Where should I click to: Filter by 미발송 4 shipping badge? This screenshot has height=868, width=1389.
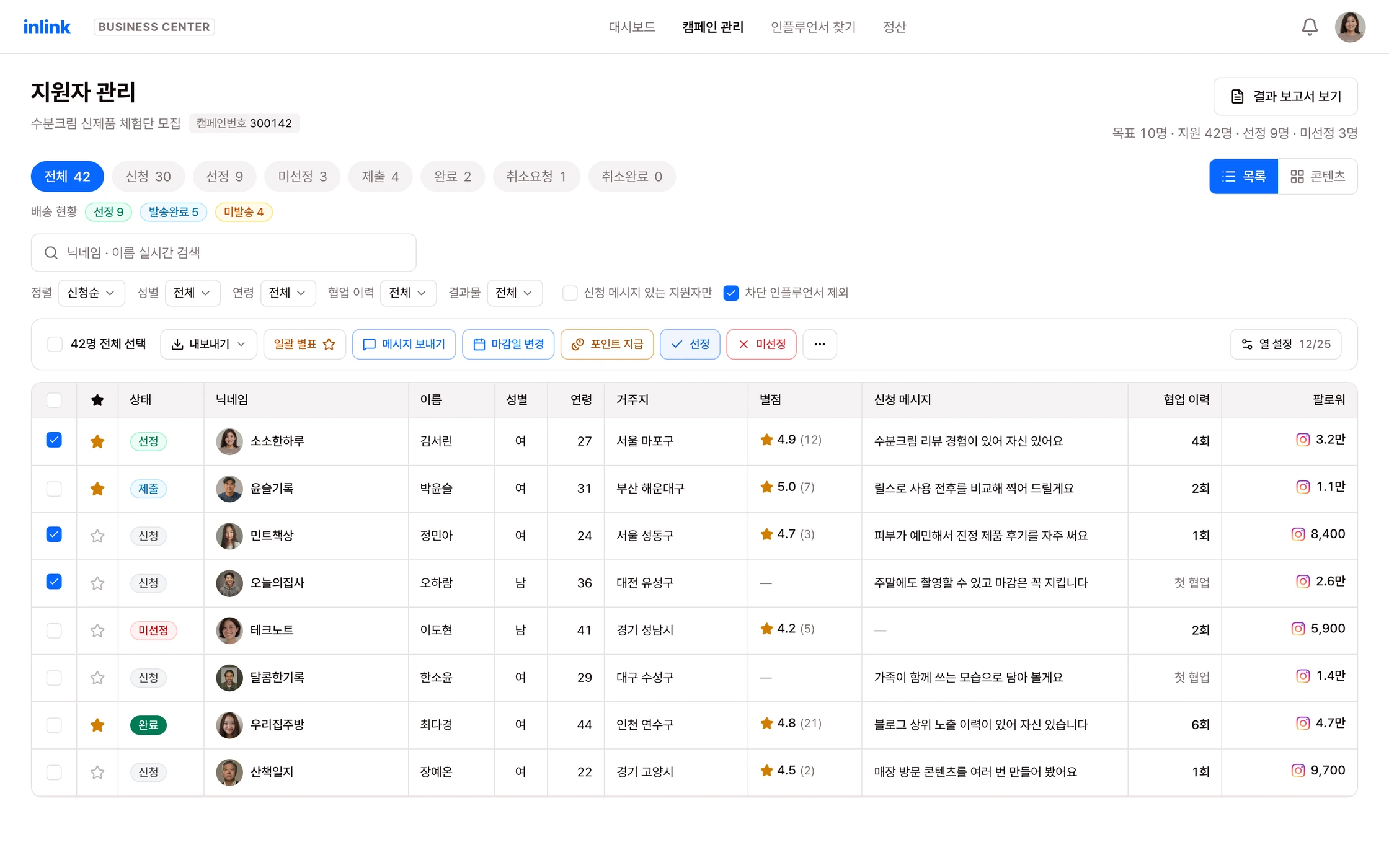(x=244, y=212)
